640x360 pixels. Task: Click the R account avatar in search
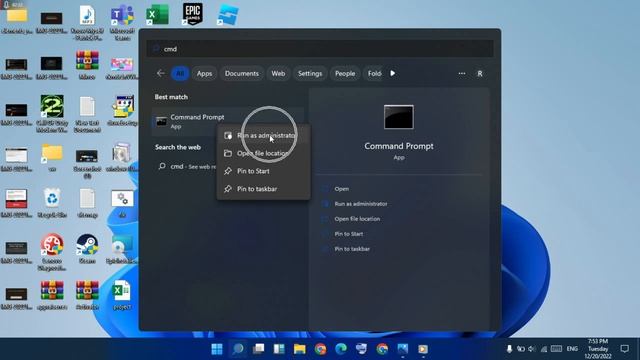480,73
